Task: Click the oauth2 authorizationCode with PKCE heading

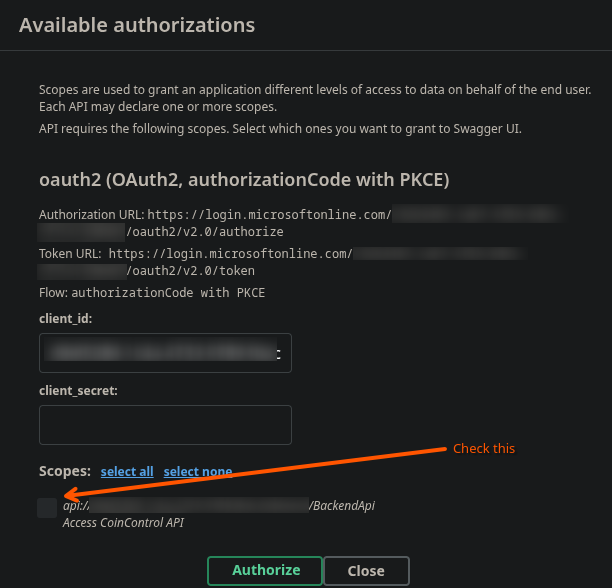Action: 244,180
